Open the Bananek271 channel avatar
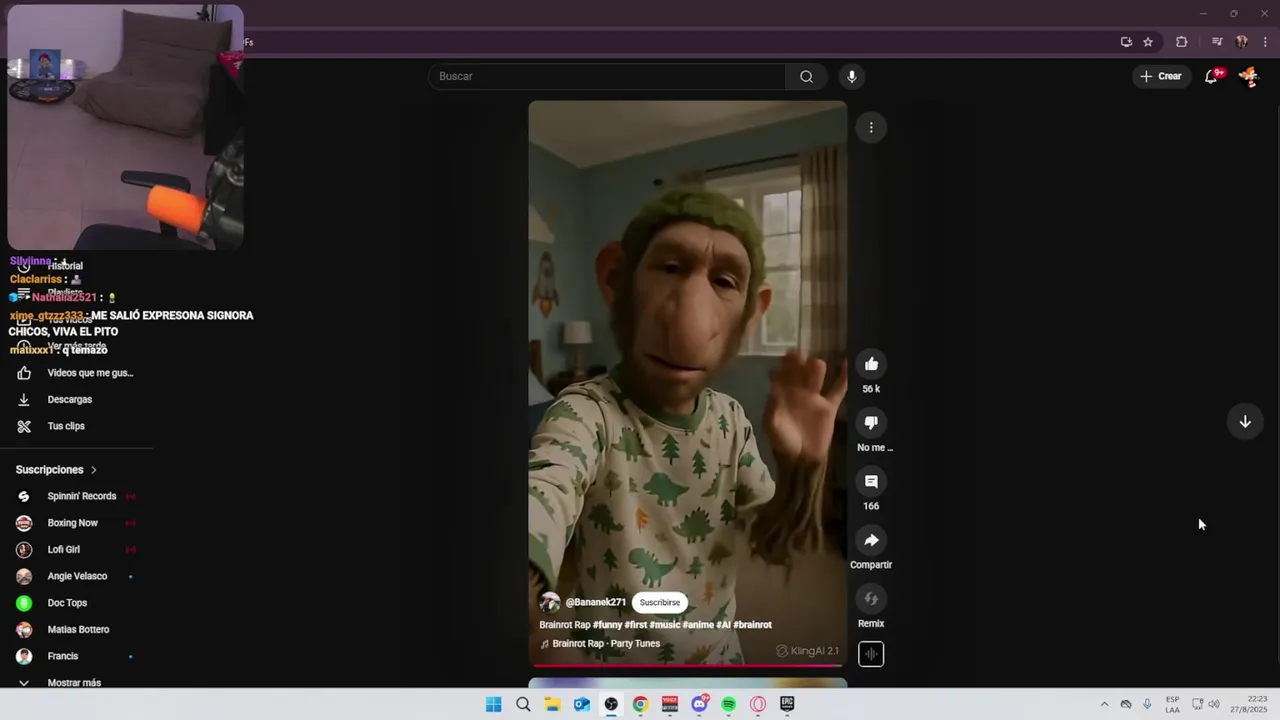 (x=550, y=602)
